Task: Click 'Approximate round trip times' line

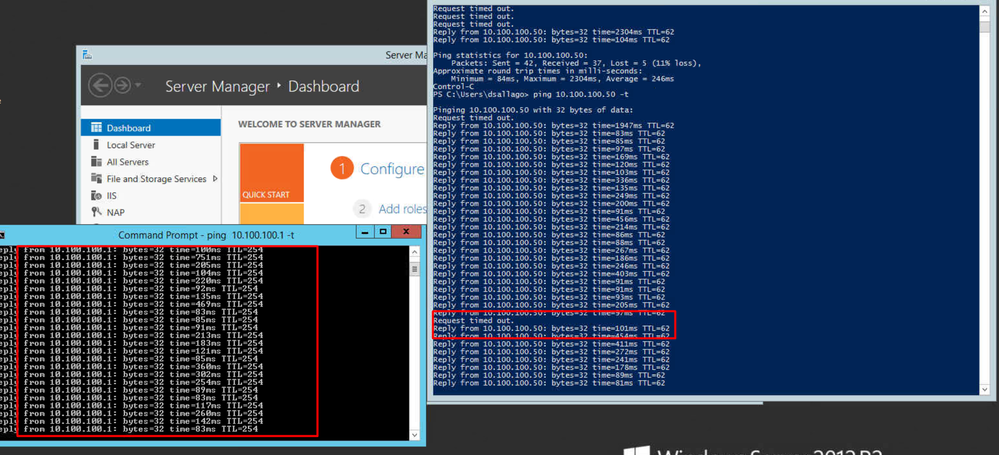Action: (538, 71)
